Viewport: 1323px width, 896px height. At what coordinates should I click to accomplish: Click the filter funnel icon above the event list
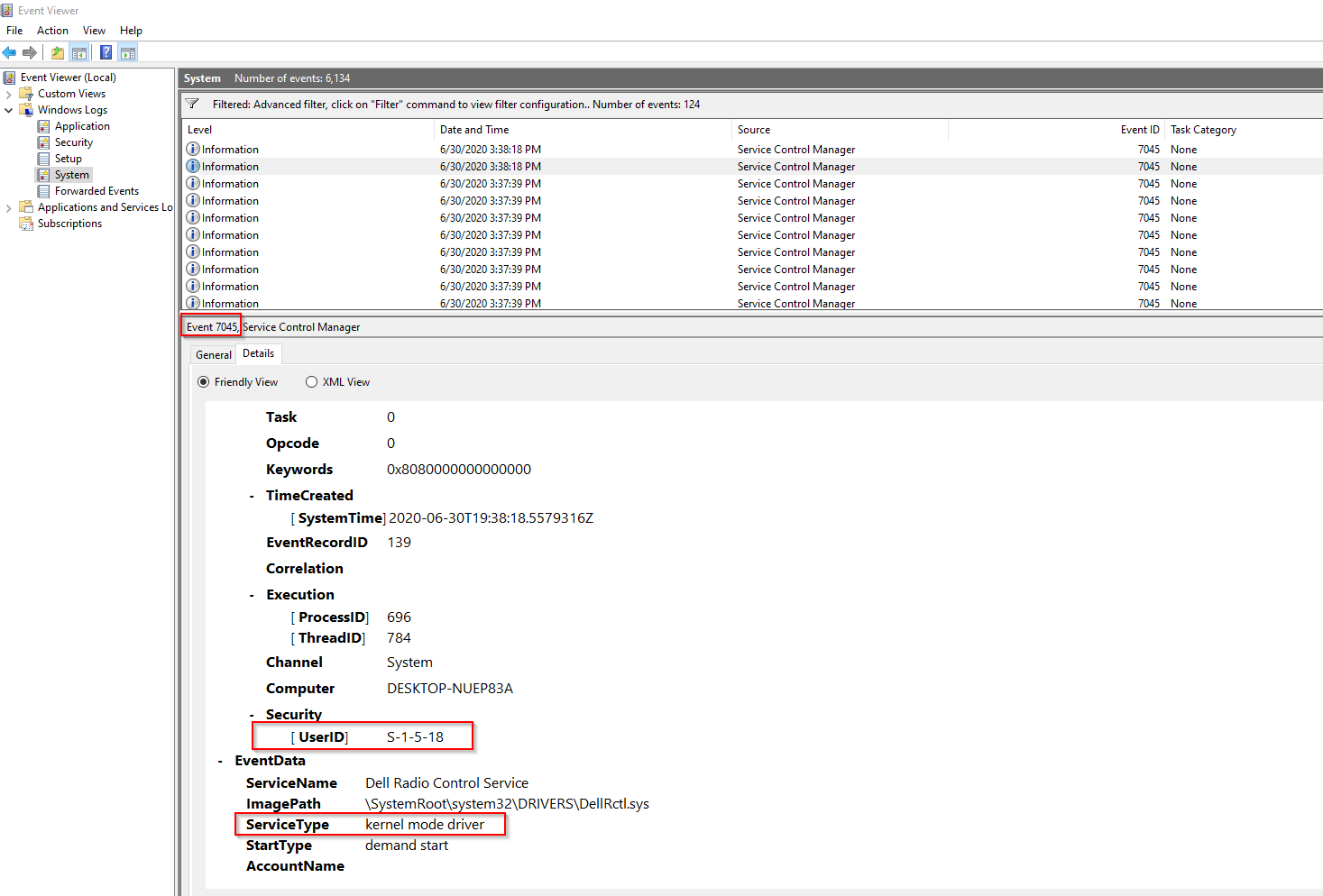click(192, 104)
